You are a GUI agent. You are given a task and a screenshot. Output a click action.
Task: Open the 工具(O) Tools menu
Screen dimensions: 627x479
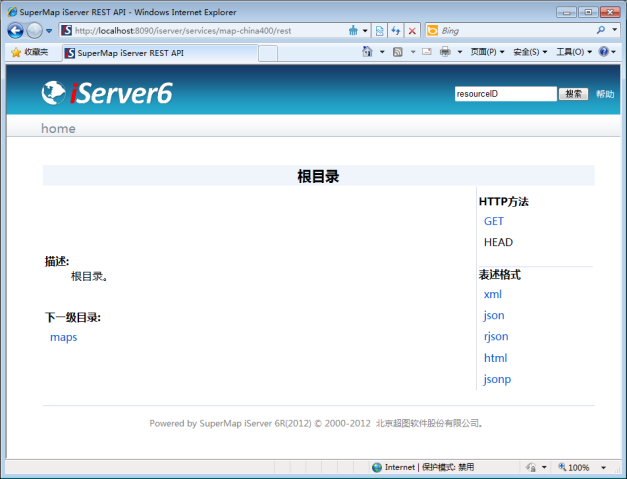tap(573, 52)
